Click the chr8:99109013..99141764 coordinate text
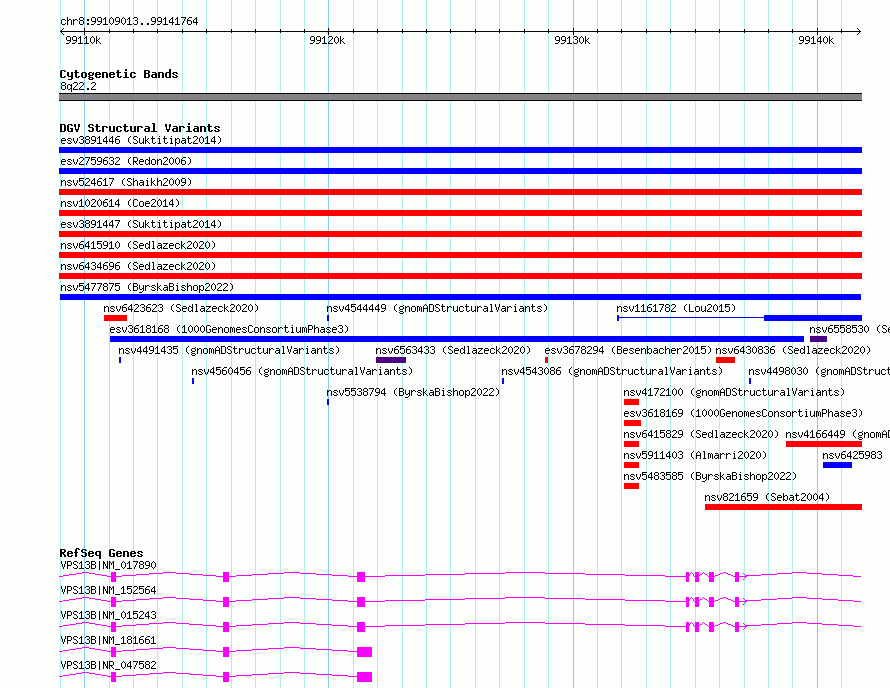 (x=129, y=21)
